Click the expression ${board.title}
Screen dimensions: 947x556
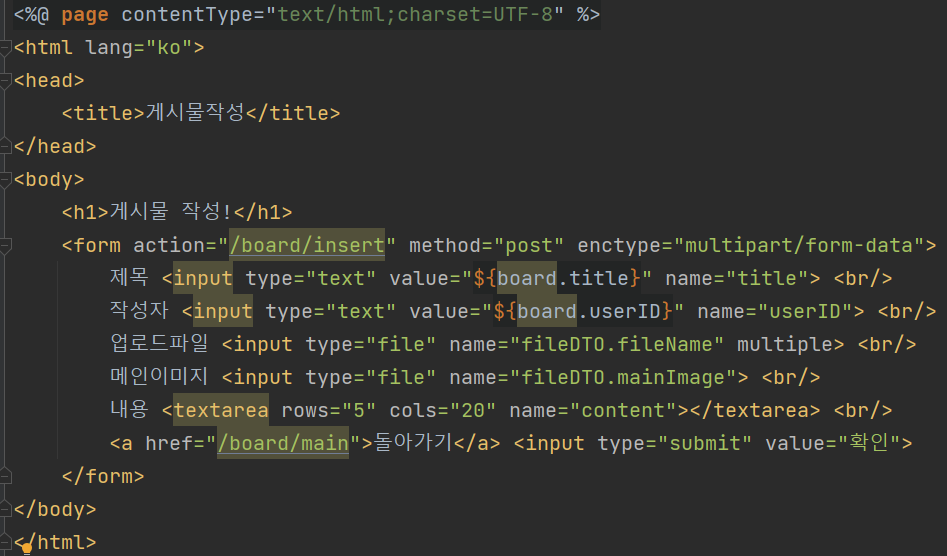(x=557, y=278)
